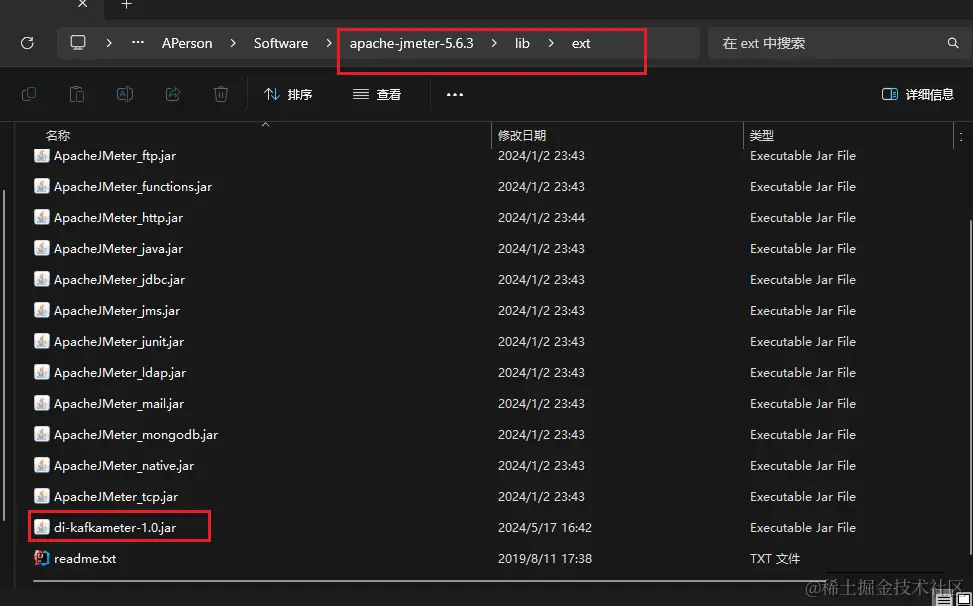The image size is (973, 606).
Task: Click the delete trash icon in the toolbar
Action: coord(221,94)
